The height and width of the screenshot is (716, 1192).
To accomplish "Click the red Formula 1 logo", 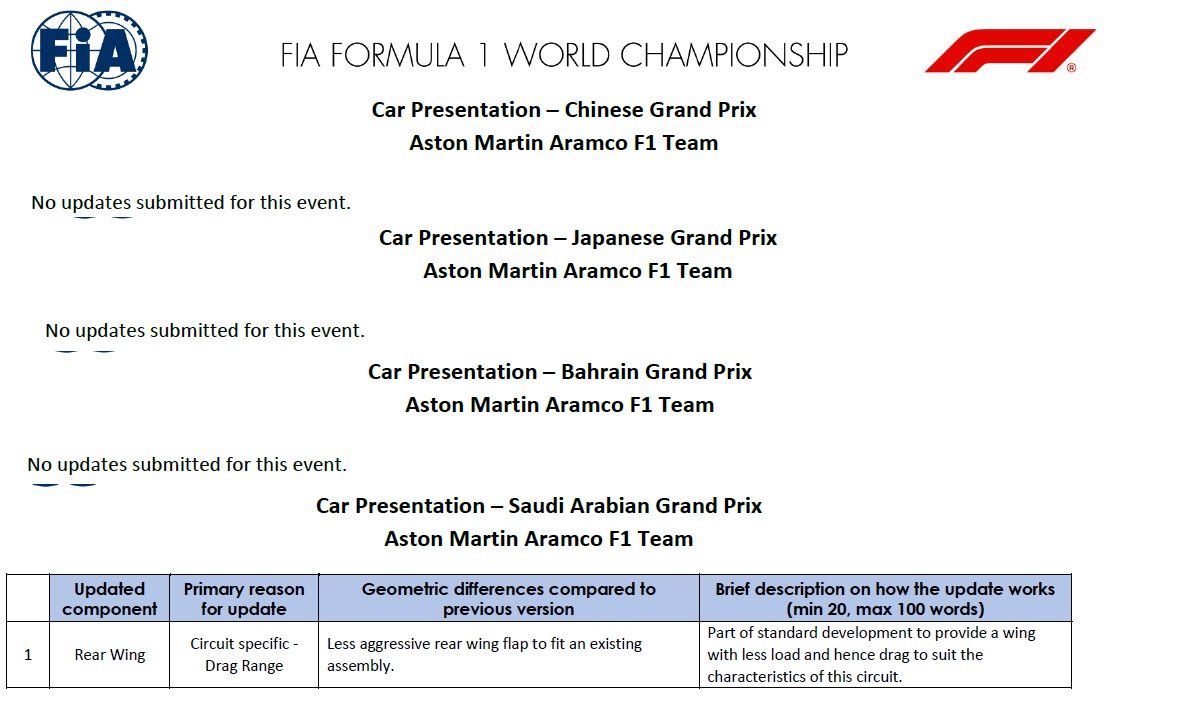I will coord(1010,51).
